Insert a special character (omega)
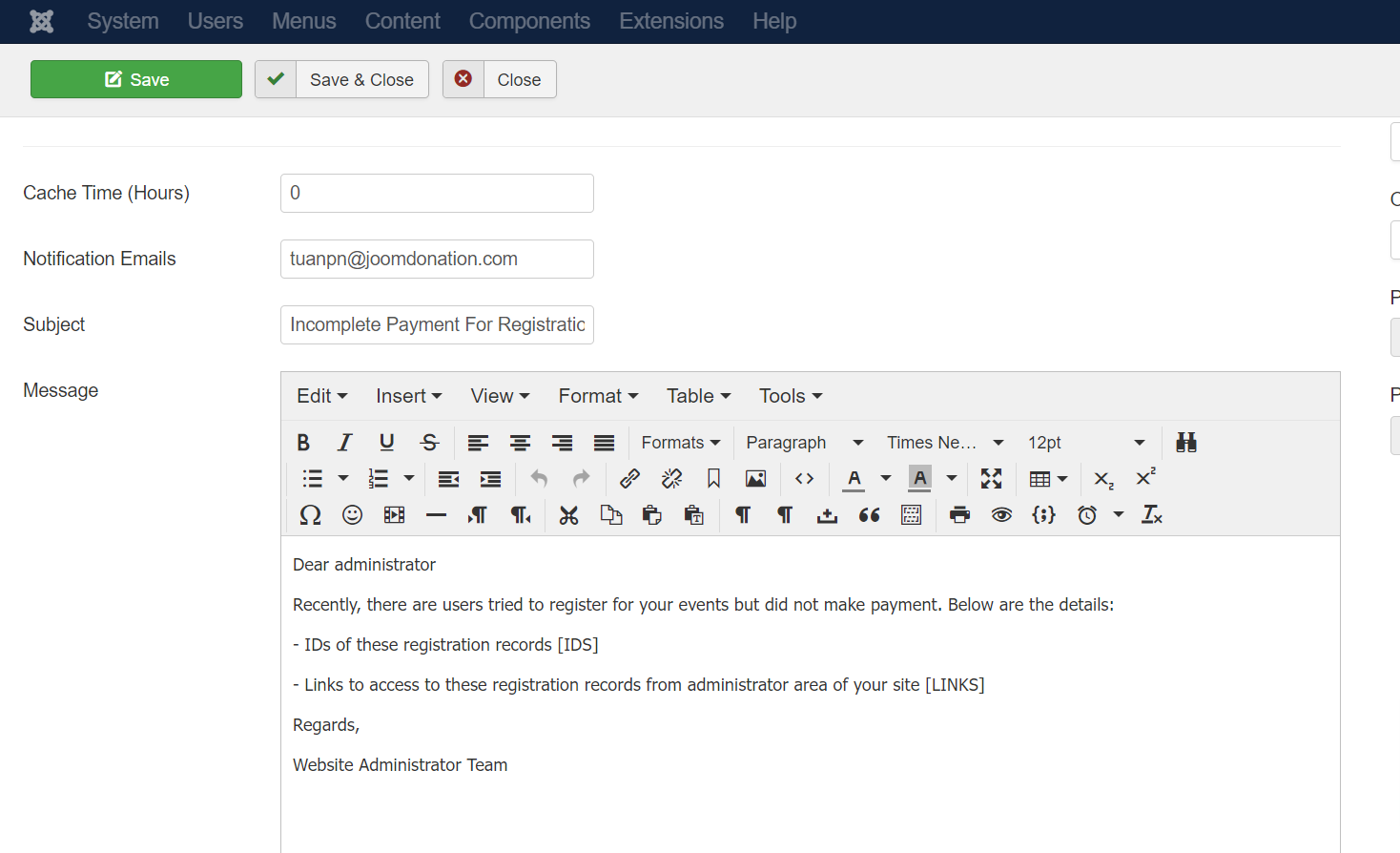 (x=310, y=515)
